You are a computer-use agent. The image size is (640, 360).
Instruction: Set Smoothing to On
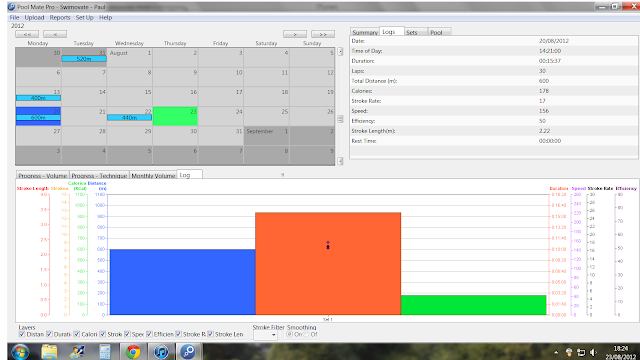(x=289, y=334)
